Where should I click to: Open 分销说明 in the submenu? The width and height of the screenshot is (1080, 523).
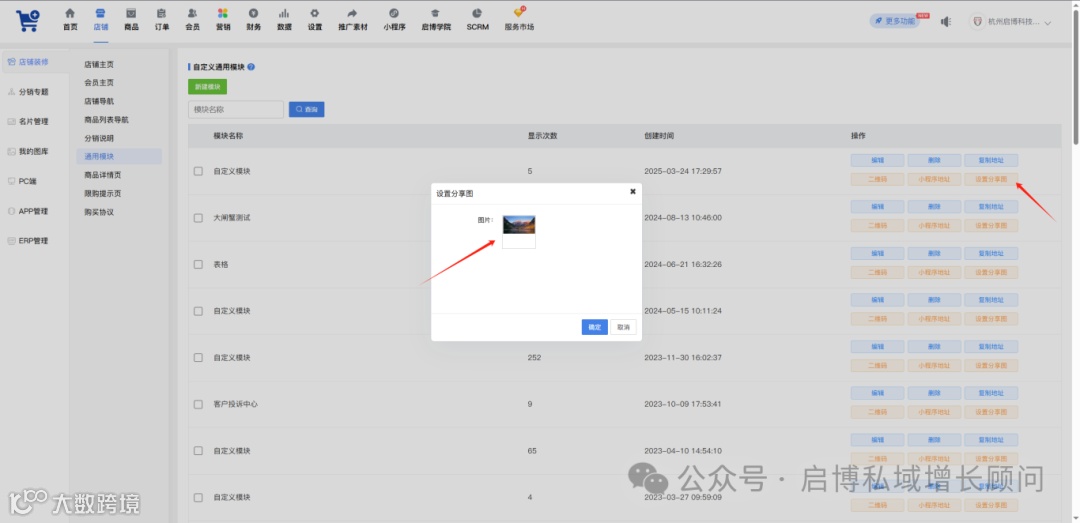tap(99, 138)
